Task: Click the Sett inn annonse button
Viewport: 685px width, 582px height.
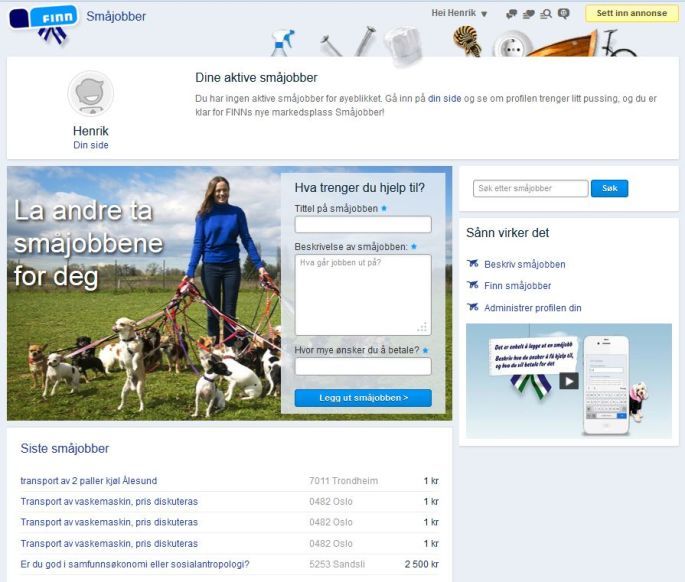Action: (x=632, y=14)
